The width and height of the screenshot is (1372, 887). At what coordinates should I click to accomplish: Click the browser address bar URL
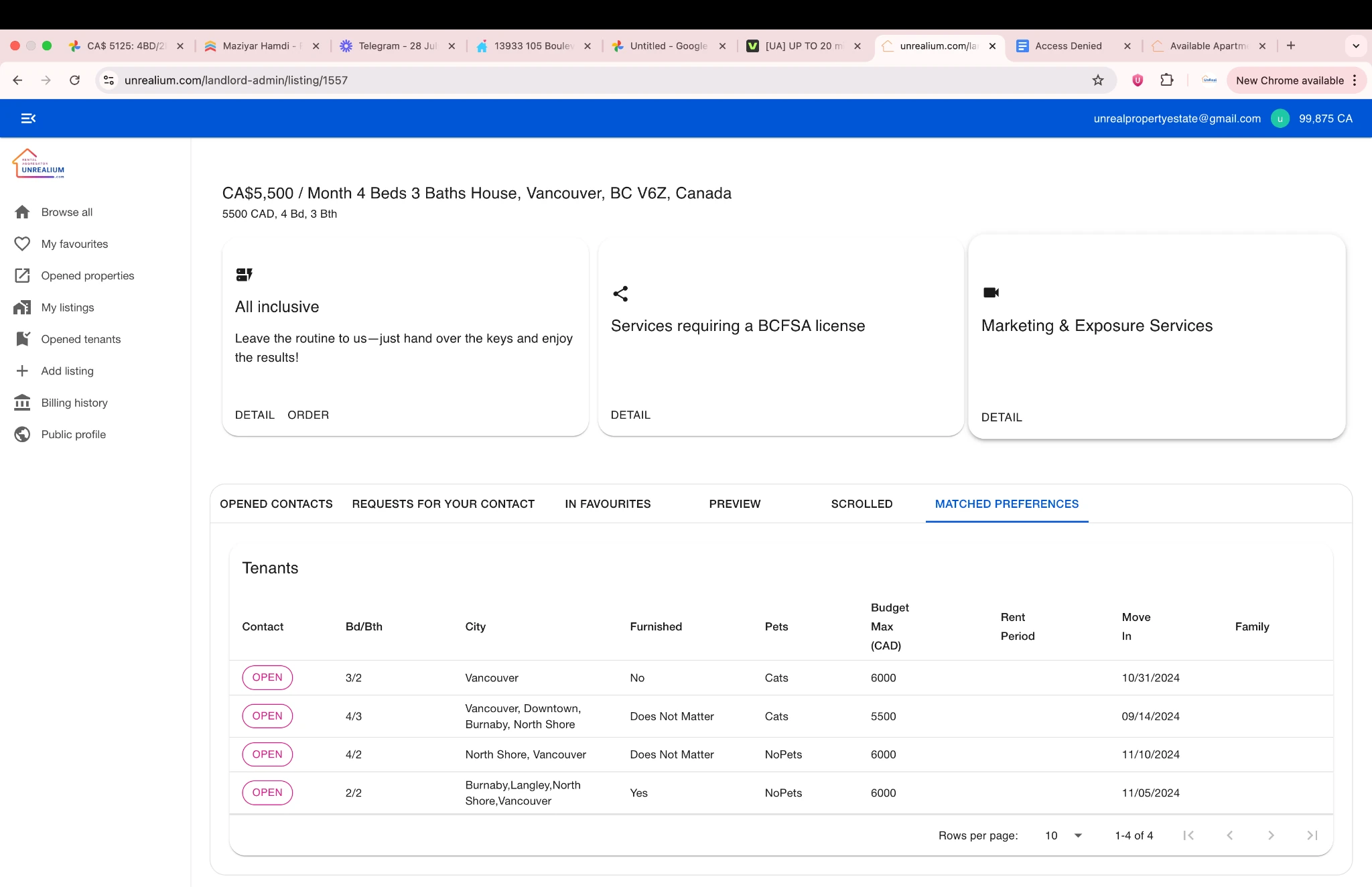tap(236, 80)
